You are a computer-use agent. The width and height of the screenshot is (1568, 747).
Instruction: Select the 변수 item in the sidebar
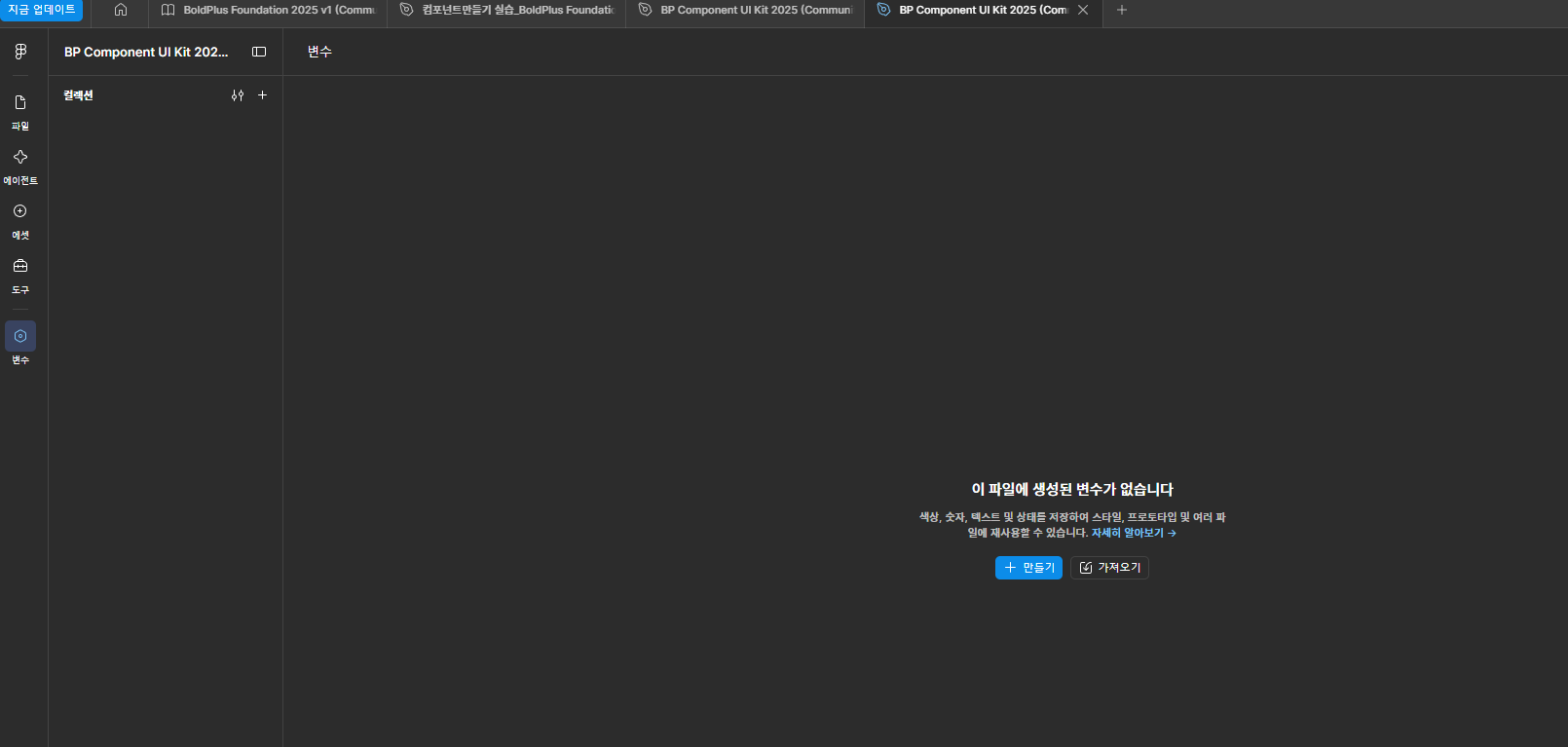(x=20, y=343)
